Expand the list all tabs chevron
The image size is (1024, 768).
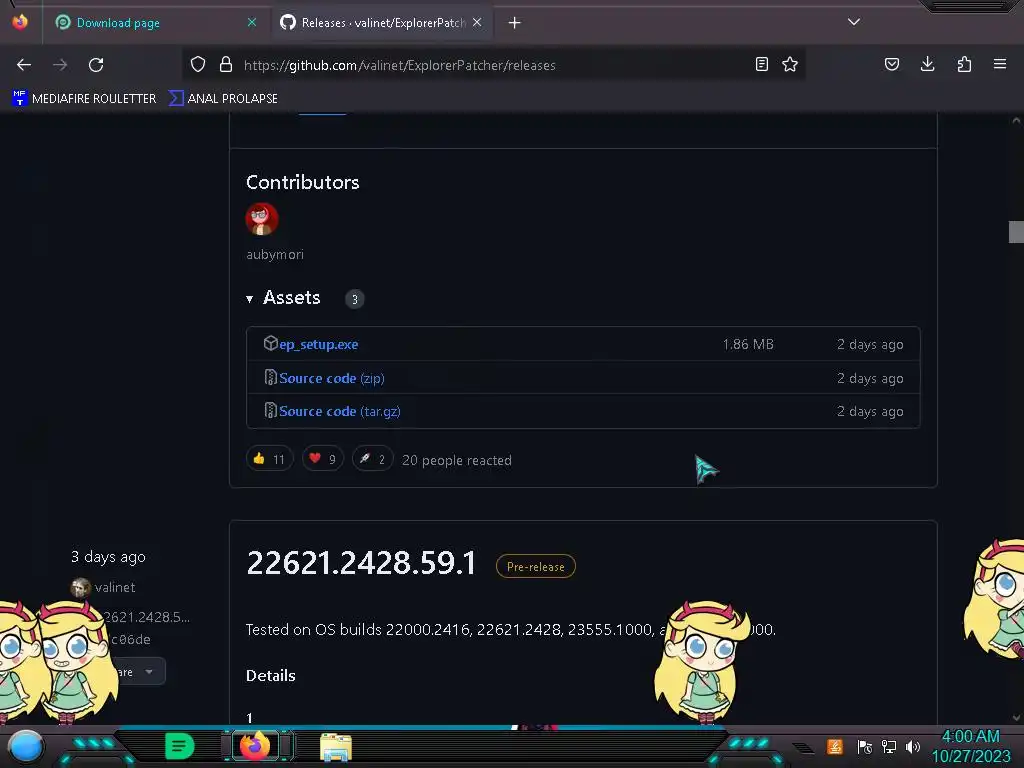click(x=854, y=22)
